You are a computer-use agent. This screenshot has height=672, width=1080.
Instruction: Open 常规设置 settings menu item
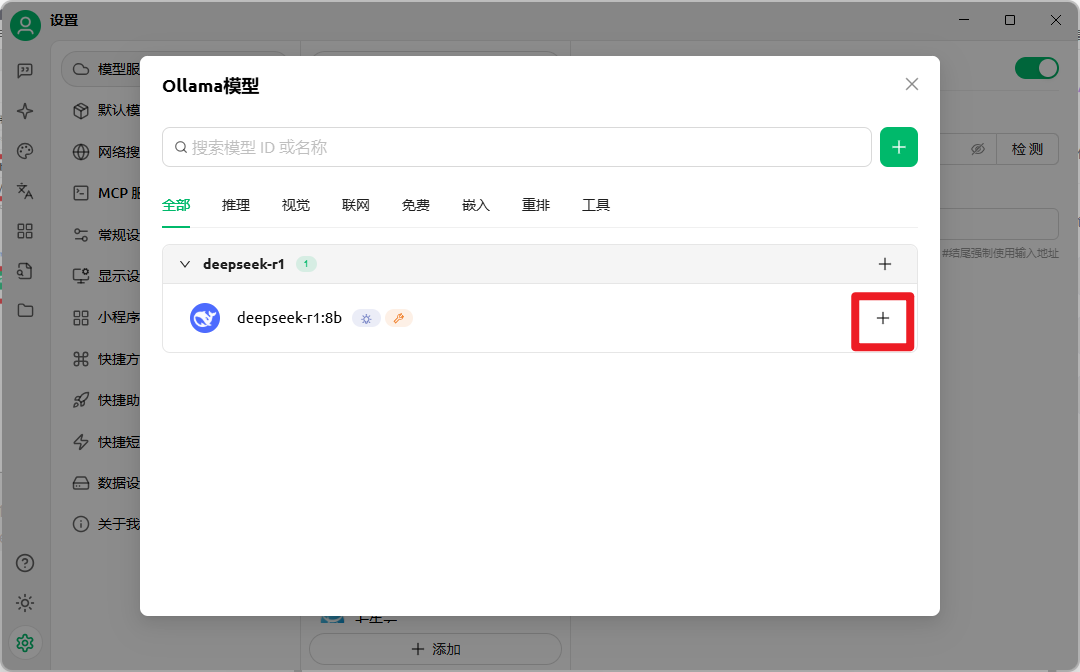coord(107,235)
